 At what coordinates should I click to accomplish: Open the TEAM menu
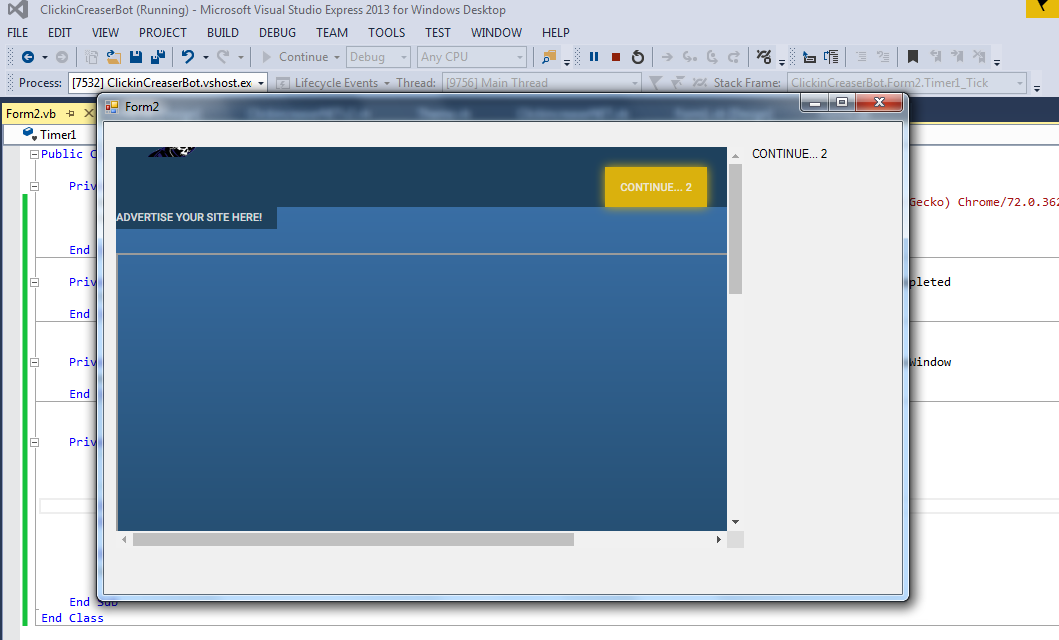click(332, 32)
